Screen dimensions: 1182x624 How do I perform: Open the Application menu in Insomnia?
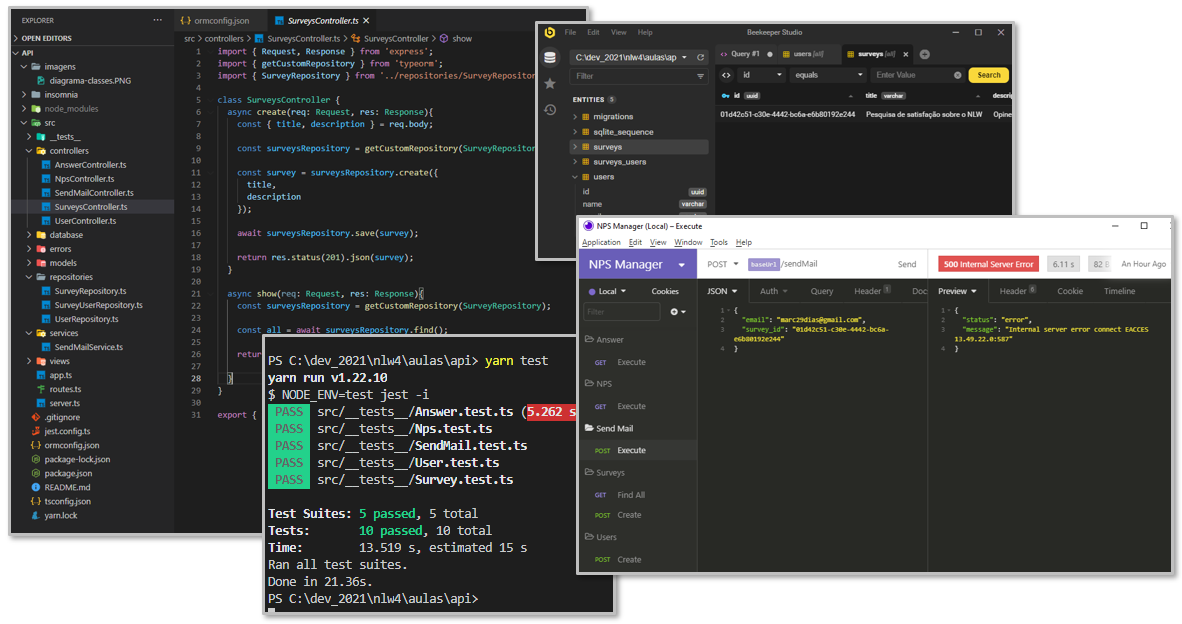pyautogui.click(x=601, y=243)
